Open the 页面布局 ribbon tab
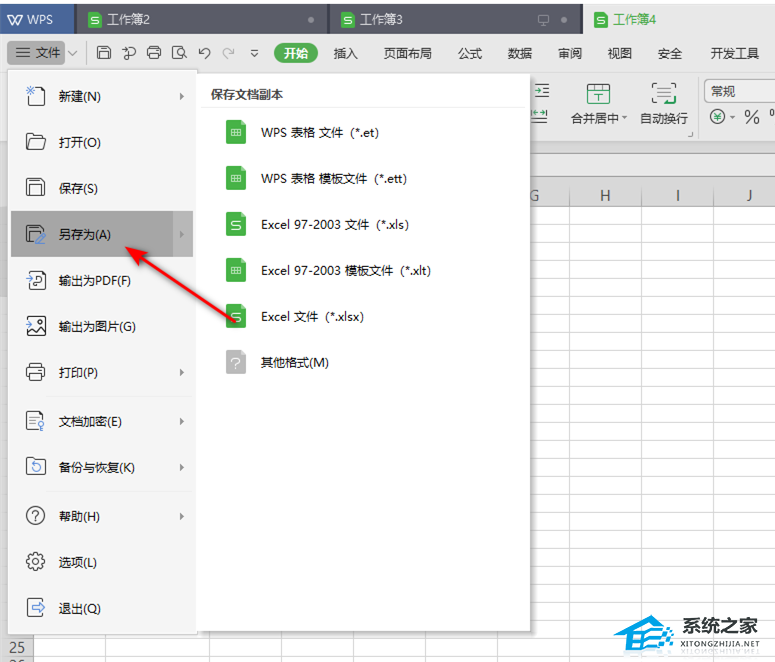775x662 pixels. pyautogui.click(x=408, y=53)
